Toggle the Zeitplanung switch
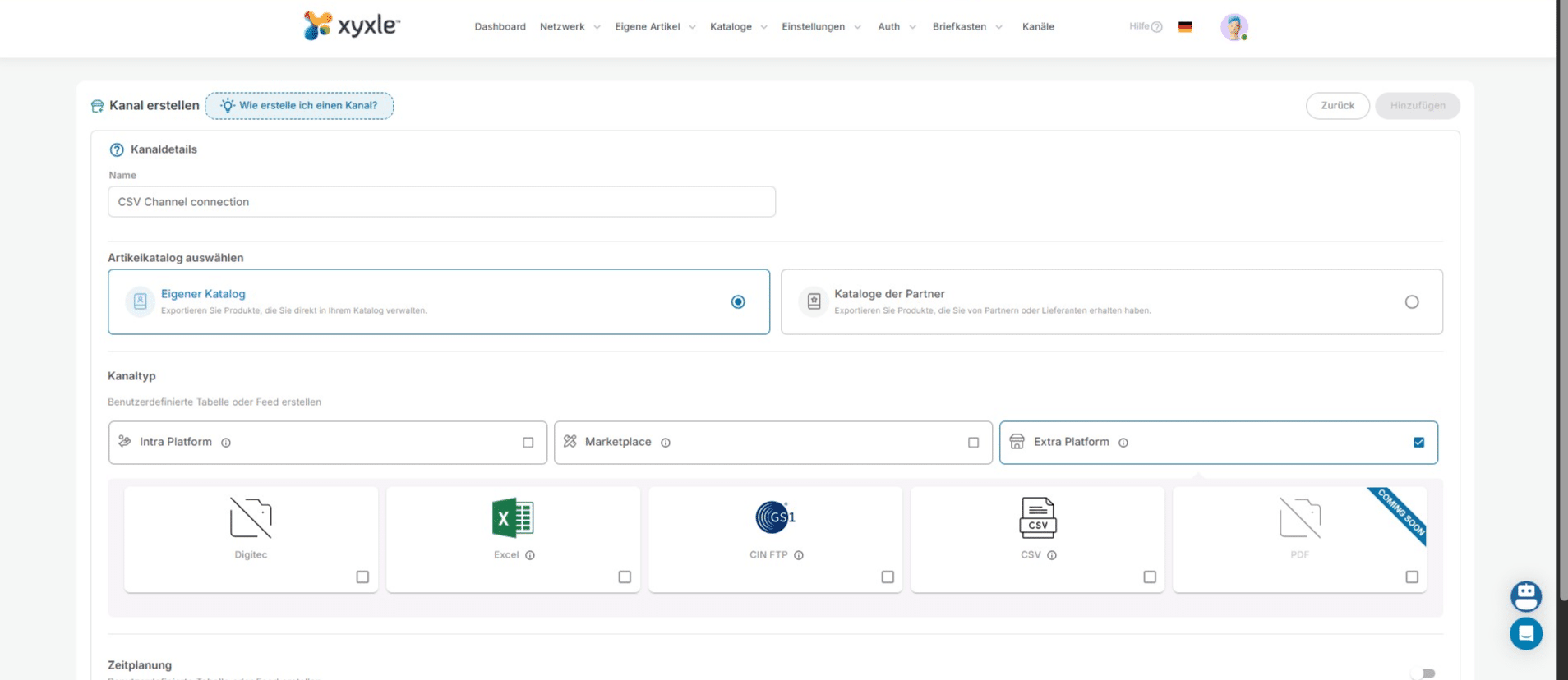 coord(1423,673)
